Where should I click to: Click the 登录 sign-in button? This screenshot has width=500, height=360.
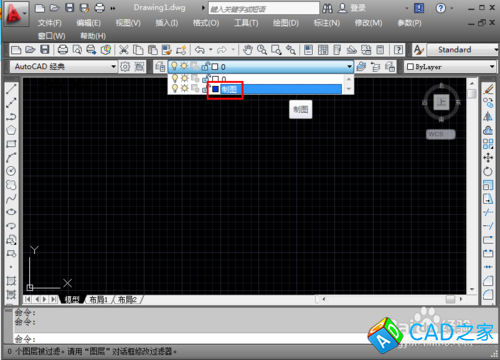point(352,8)
